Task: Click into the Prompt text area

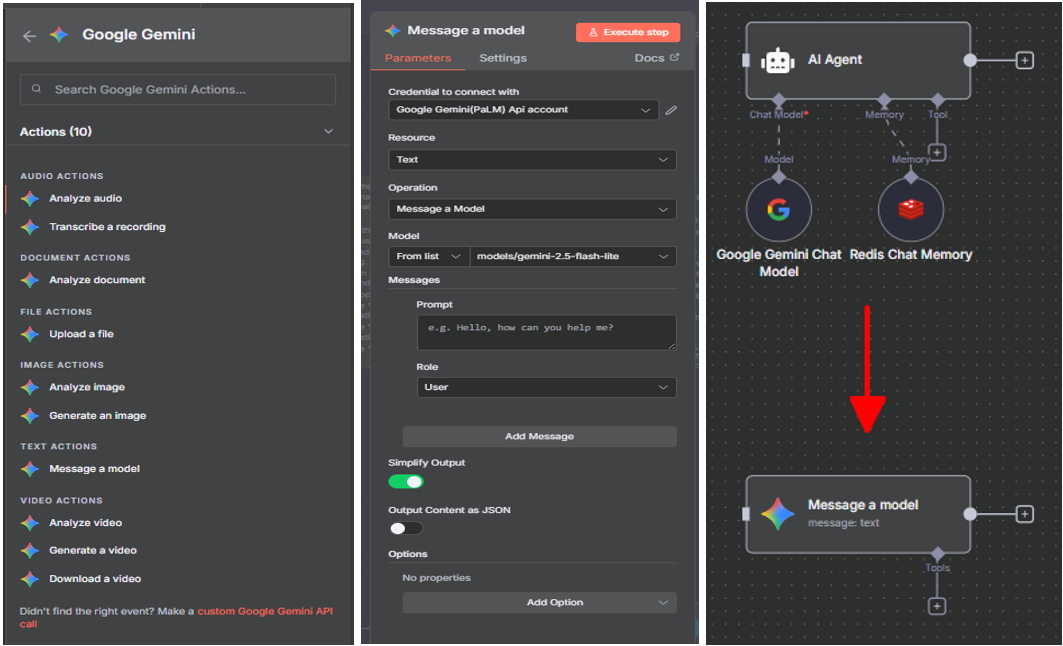Action: click(x=546, y=332)
